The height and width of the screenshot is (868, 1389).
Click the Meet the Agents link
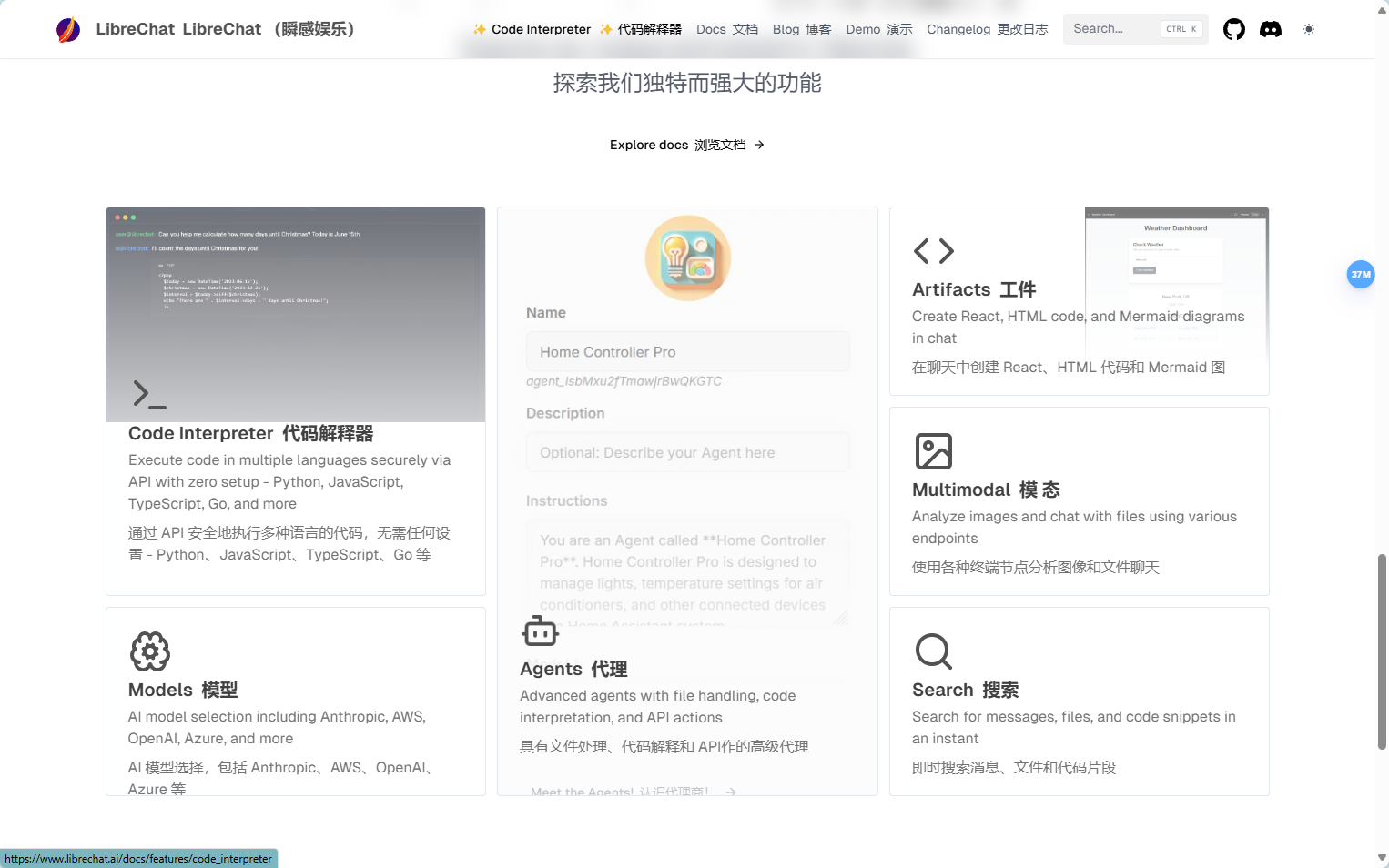click(634, 792)
